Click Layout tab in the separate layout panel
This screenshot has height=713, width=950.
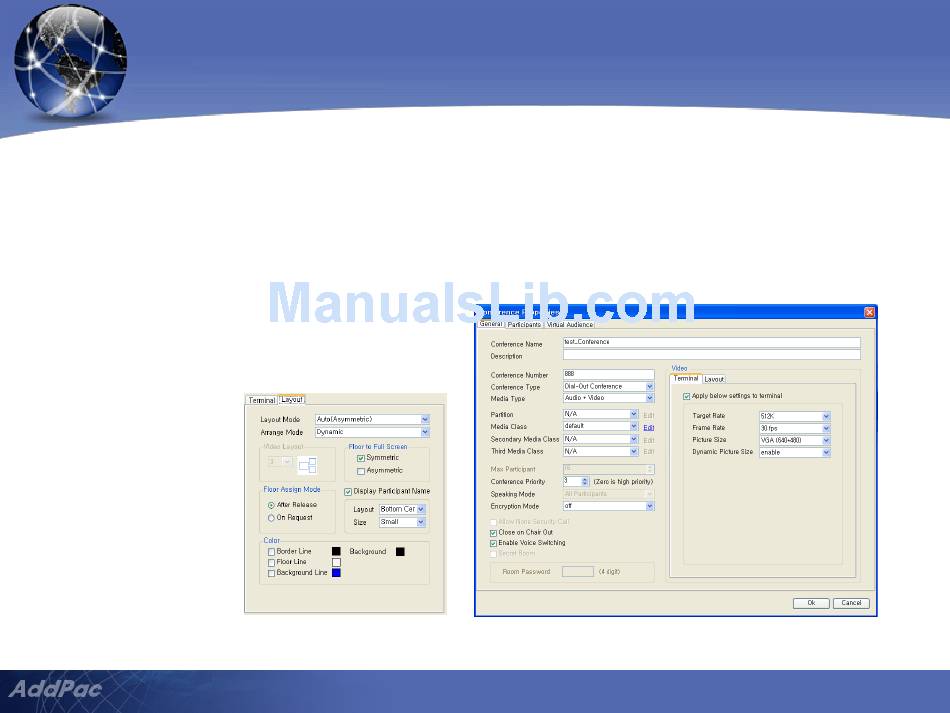(x=292, y=400)
